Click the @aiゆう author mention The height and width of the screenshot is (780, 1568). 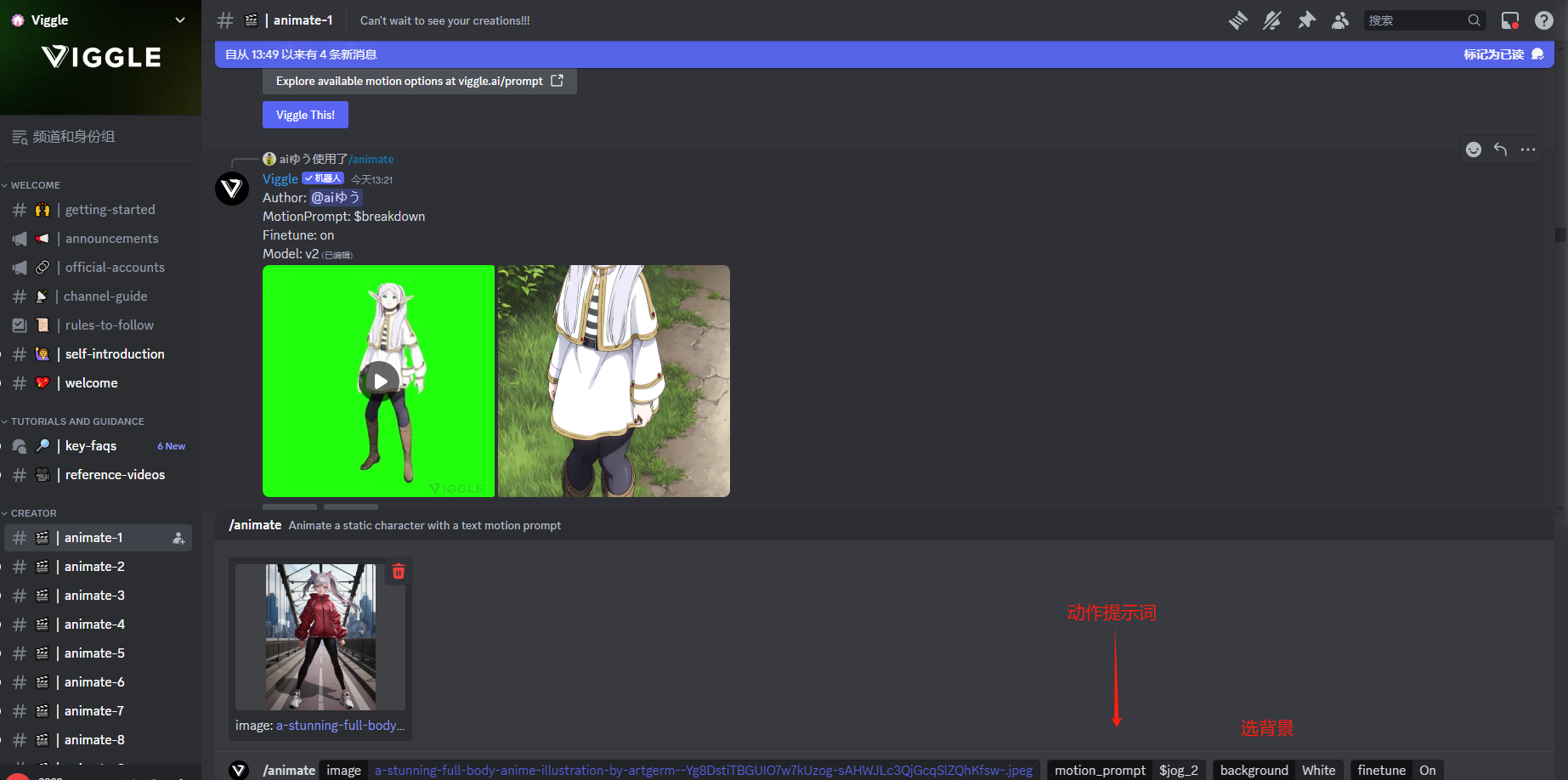pyautogui.click(x=337, y=197)
